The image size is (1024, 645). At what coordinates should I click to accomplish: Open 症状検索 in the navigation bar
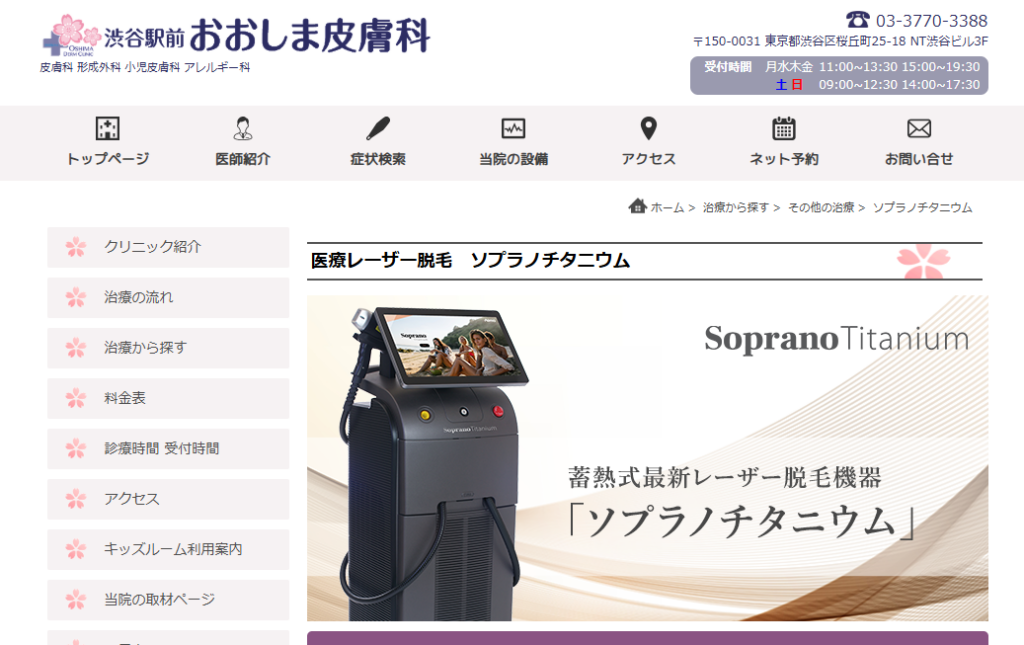(x=378, y=159)
